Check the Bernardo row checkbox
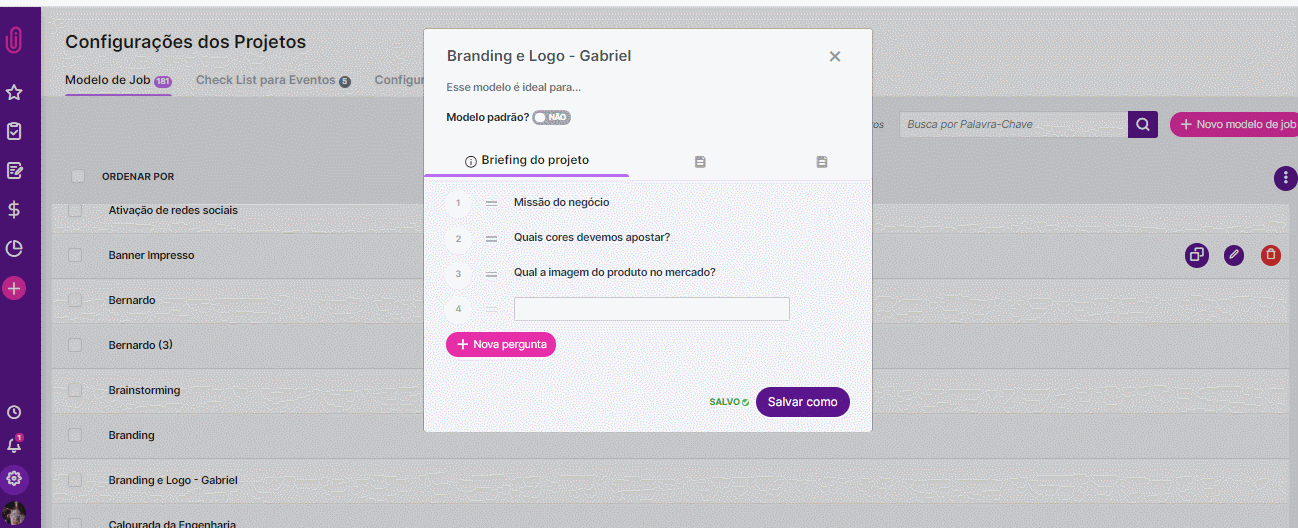 pos(75,300)
